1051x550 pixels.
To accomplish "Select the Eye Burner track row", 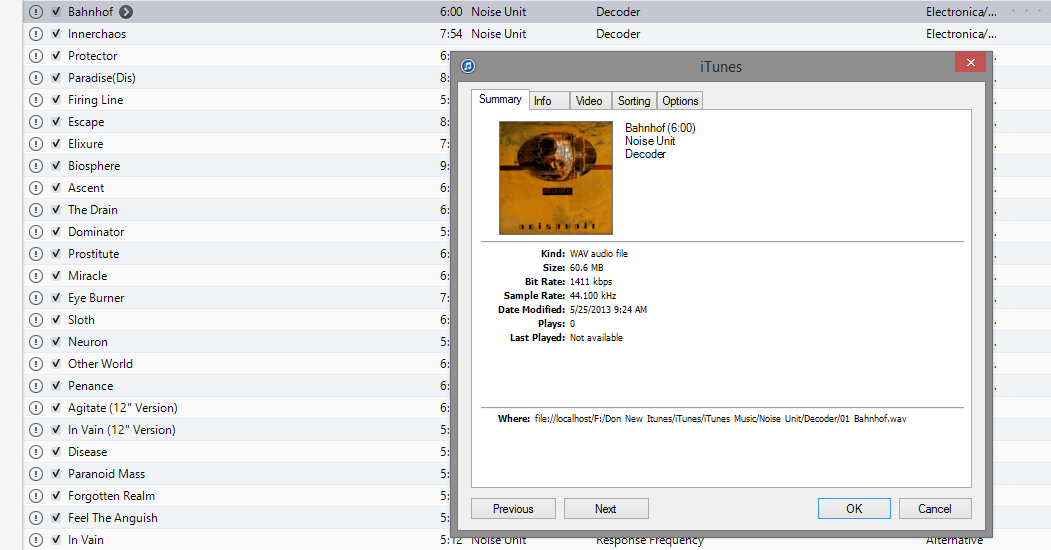I will pos(236,298).
